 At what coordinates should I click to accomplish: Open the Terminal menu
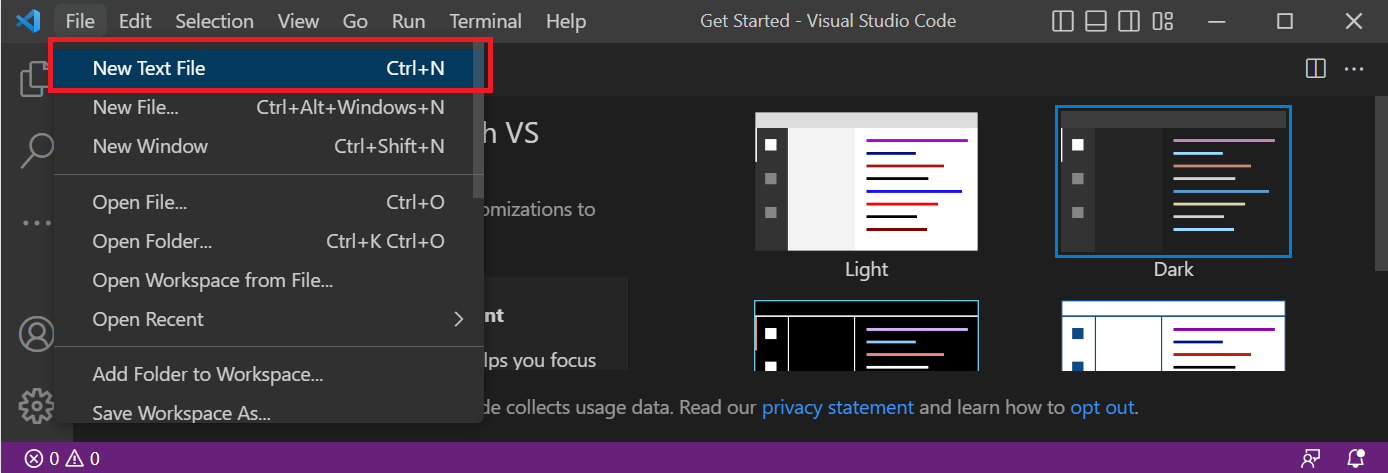[486, 21]
